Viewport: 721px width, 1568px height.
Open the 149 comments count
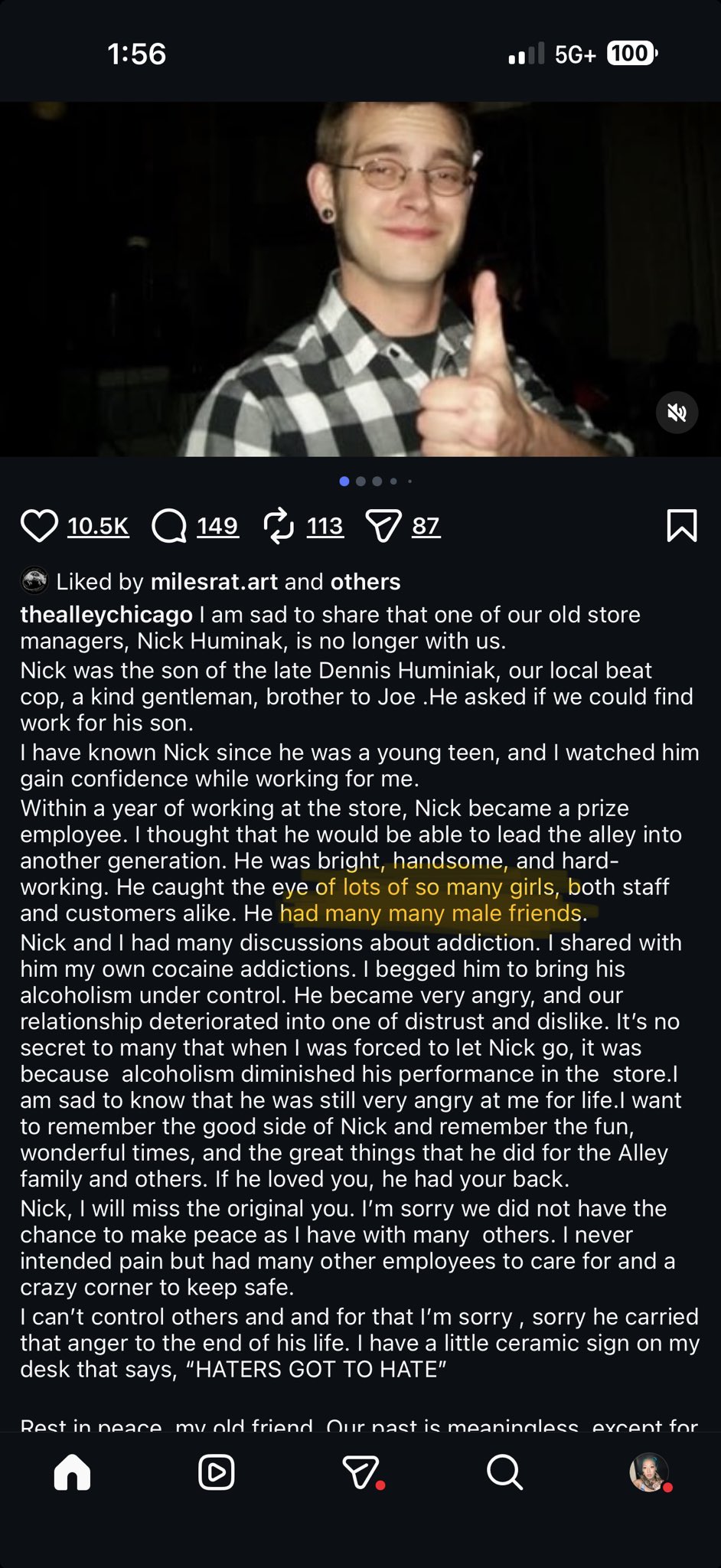click(217, 526)
